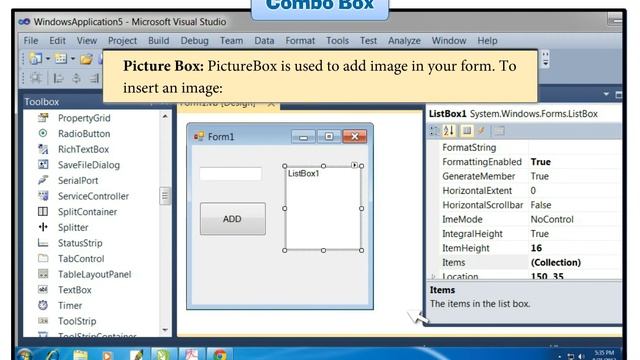Select SplitContainer in the Toolbox
The width and height of the screenshot is (640, 360).
click(x=87, y=211)
